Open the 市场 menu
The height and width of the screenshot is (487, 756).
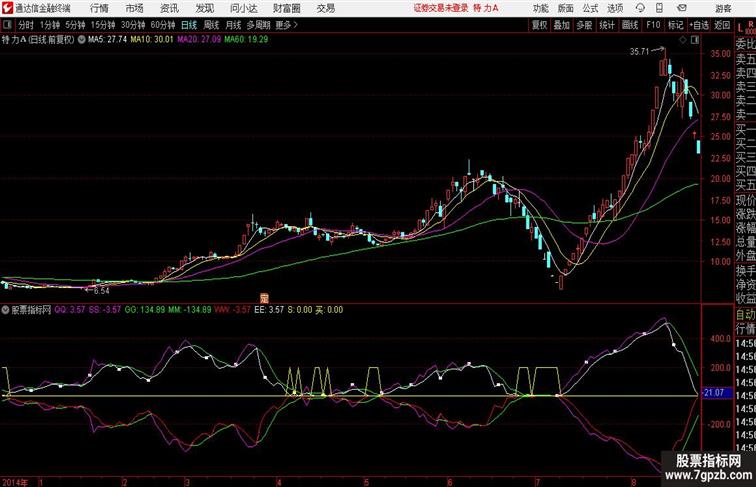(x=135, y=8)
